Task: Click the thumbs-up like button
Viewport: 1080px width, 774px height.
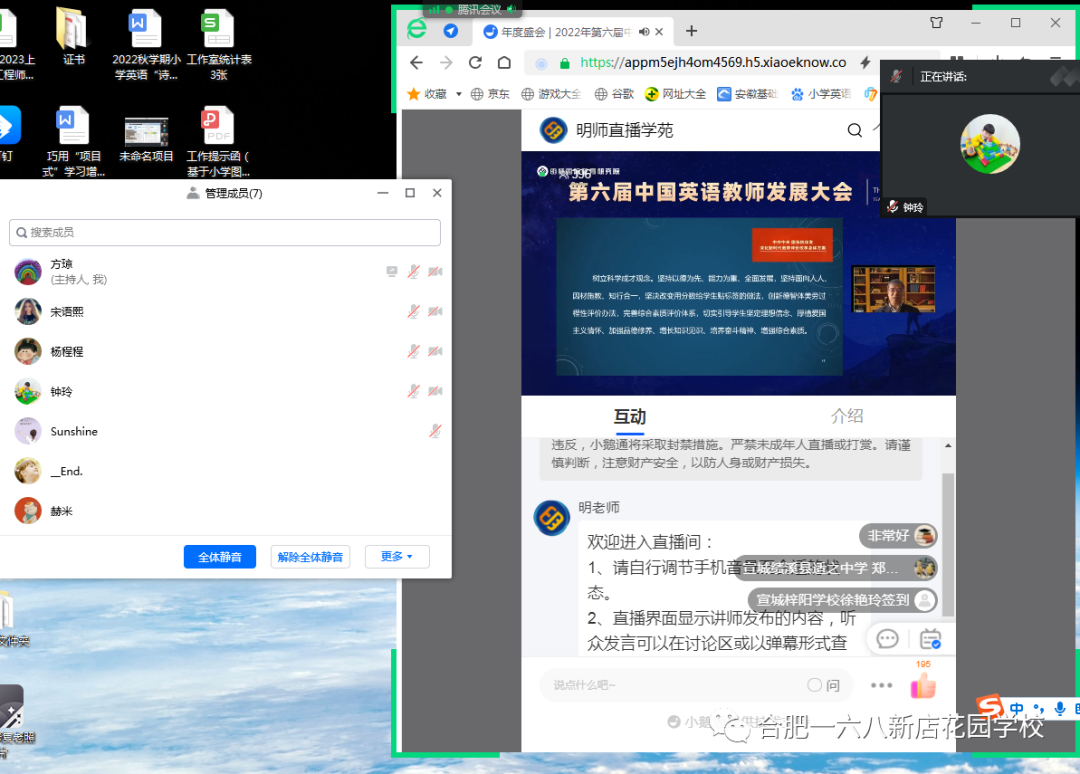Action: click(x=923, y=686)
